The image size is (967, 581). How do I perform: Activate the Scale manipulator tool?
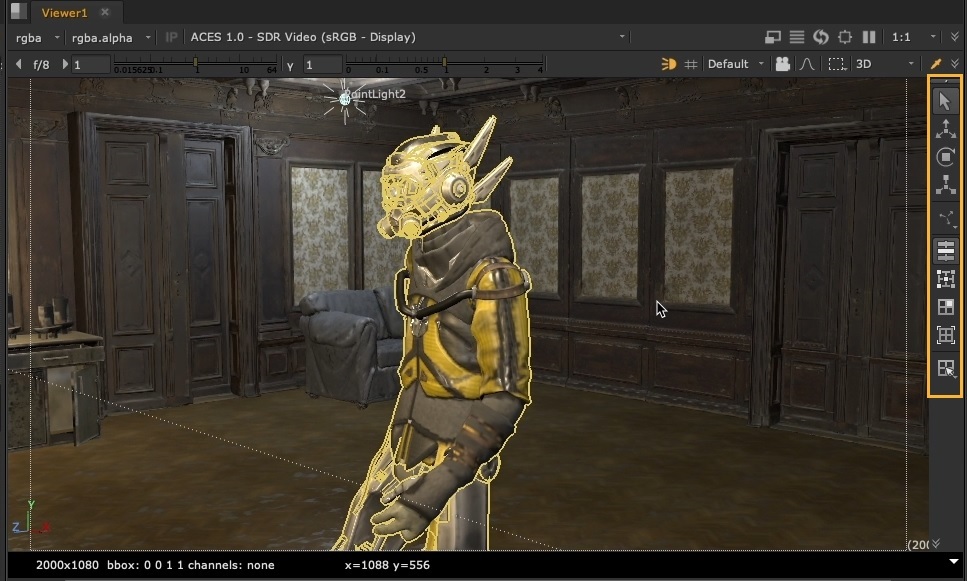pyautogui.click(x=945, y=185)
